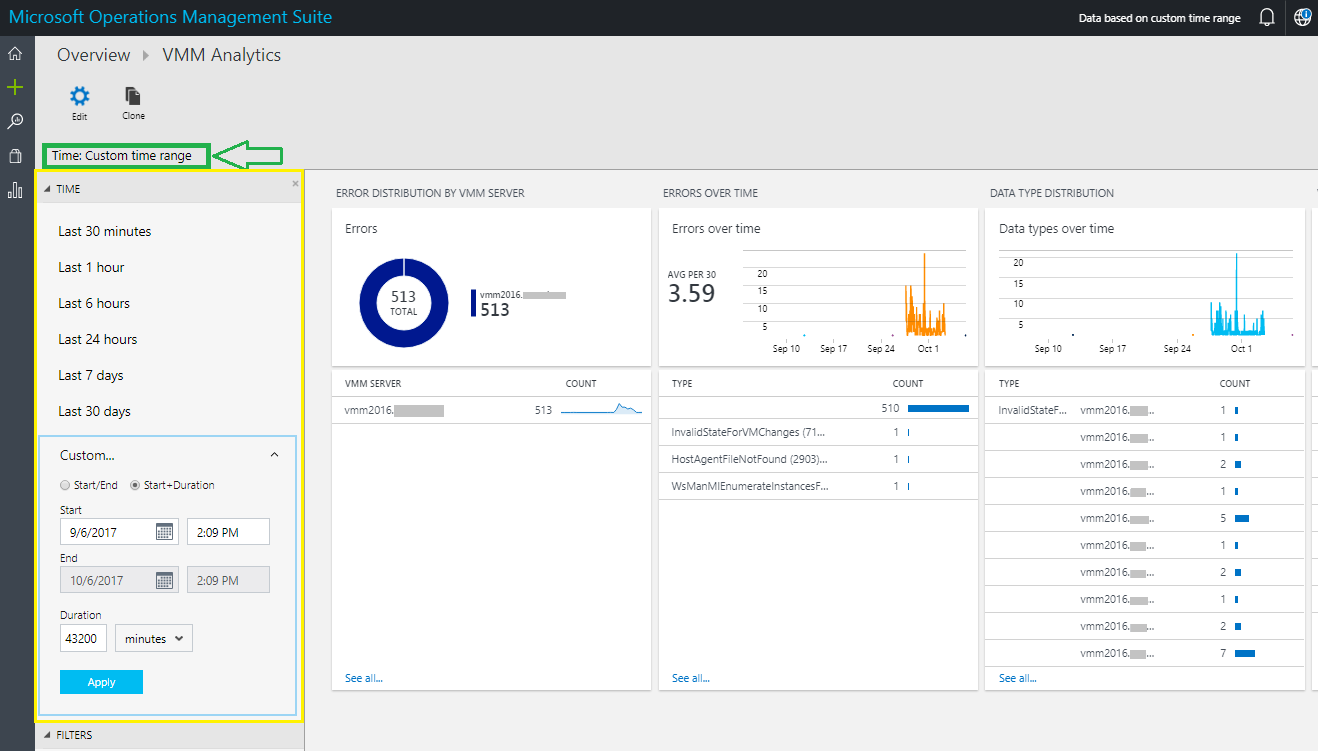The image size is (1318, 751).
Task: Click See all under data type list
Action: [1017, 678]
